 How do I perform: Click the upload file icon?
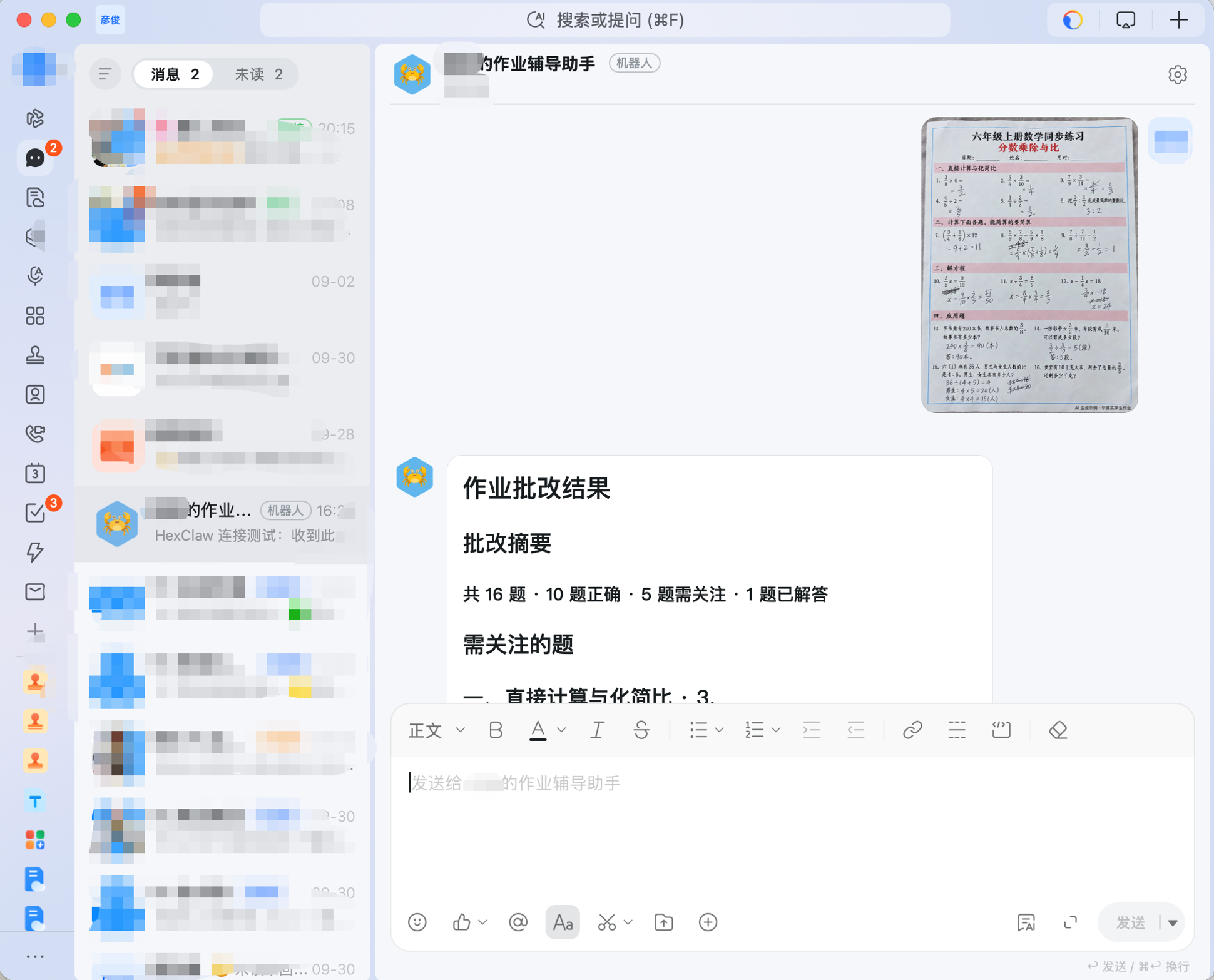[663, 922]
